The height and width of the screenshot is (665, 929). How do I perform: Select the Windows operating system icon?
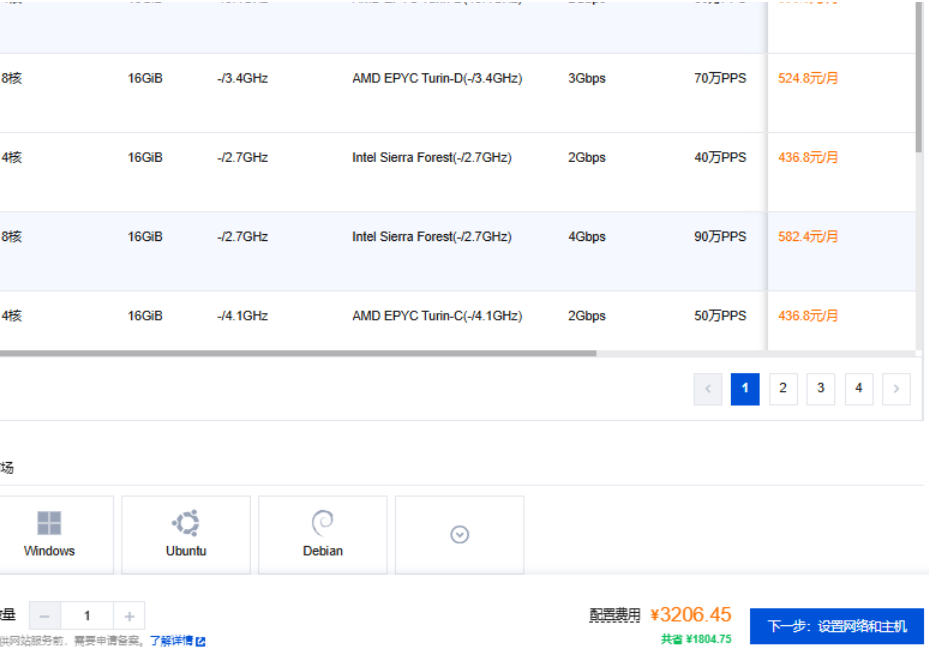(x=49, y=524)
